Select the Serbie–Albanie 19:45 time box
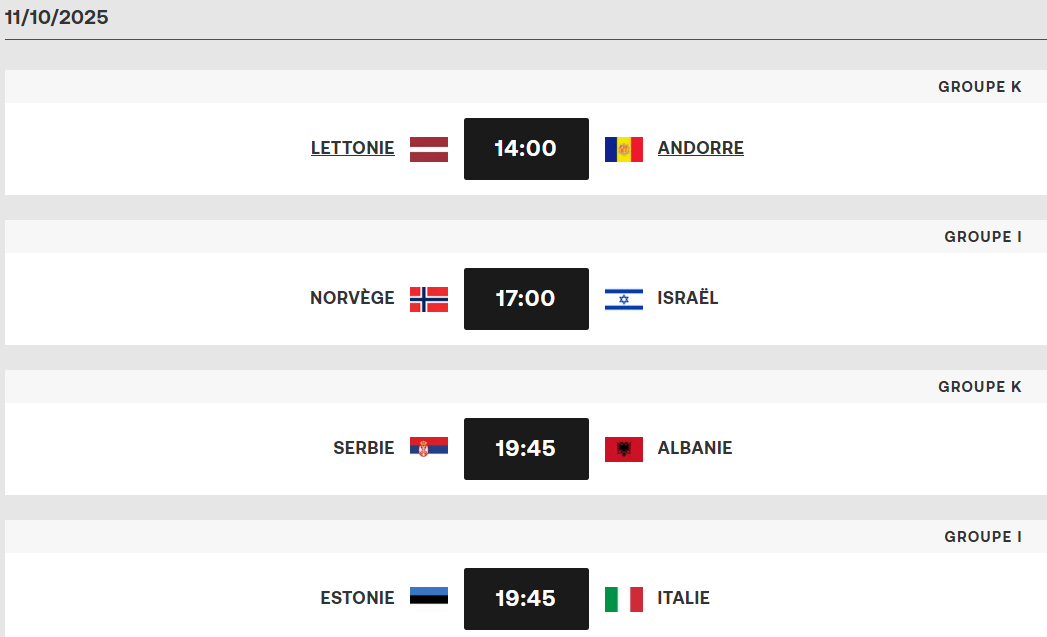The height and width of the screenshot is (637, 1047). click(526, 449)
